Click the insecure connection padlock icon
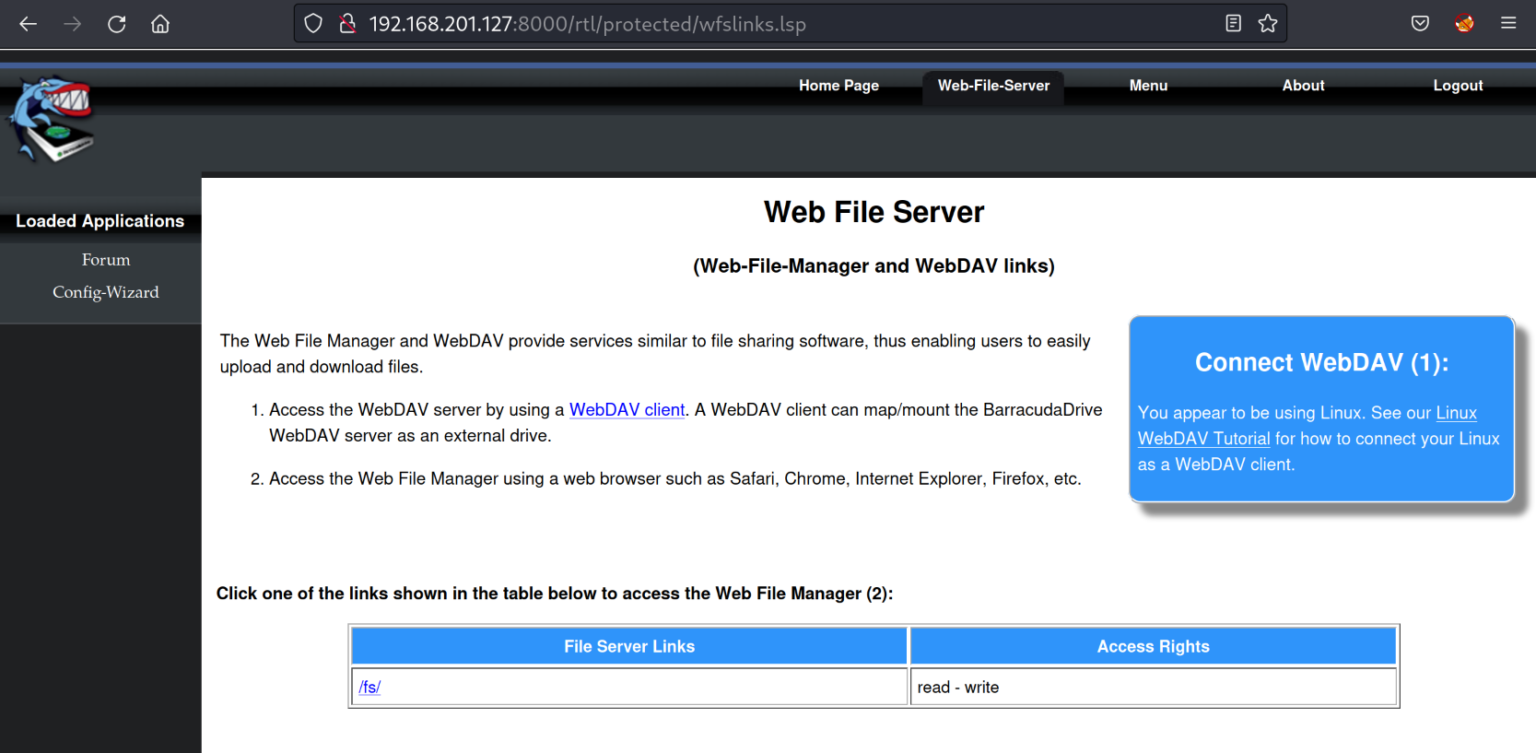The height and width of the screenshot is (753, 1536). pos(346,24)
